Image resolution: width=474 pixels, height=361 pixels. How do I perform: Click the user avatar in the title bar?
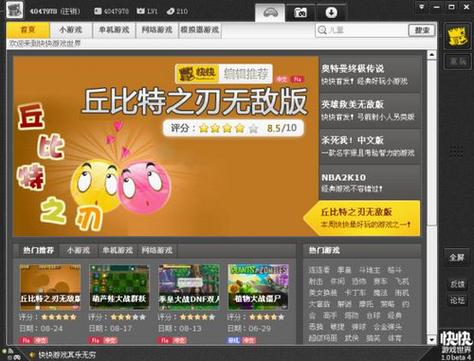[x=14, y=10]
